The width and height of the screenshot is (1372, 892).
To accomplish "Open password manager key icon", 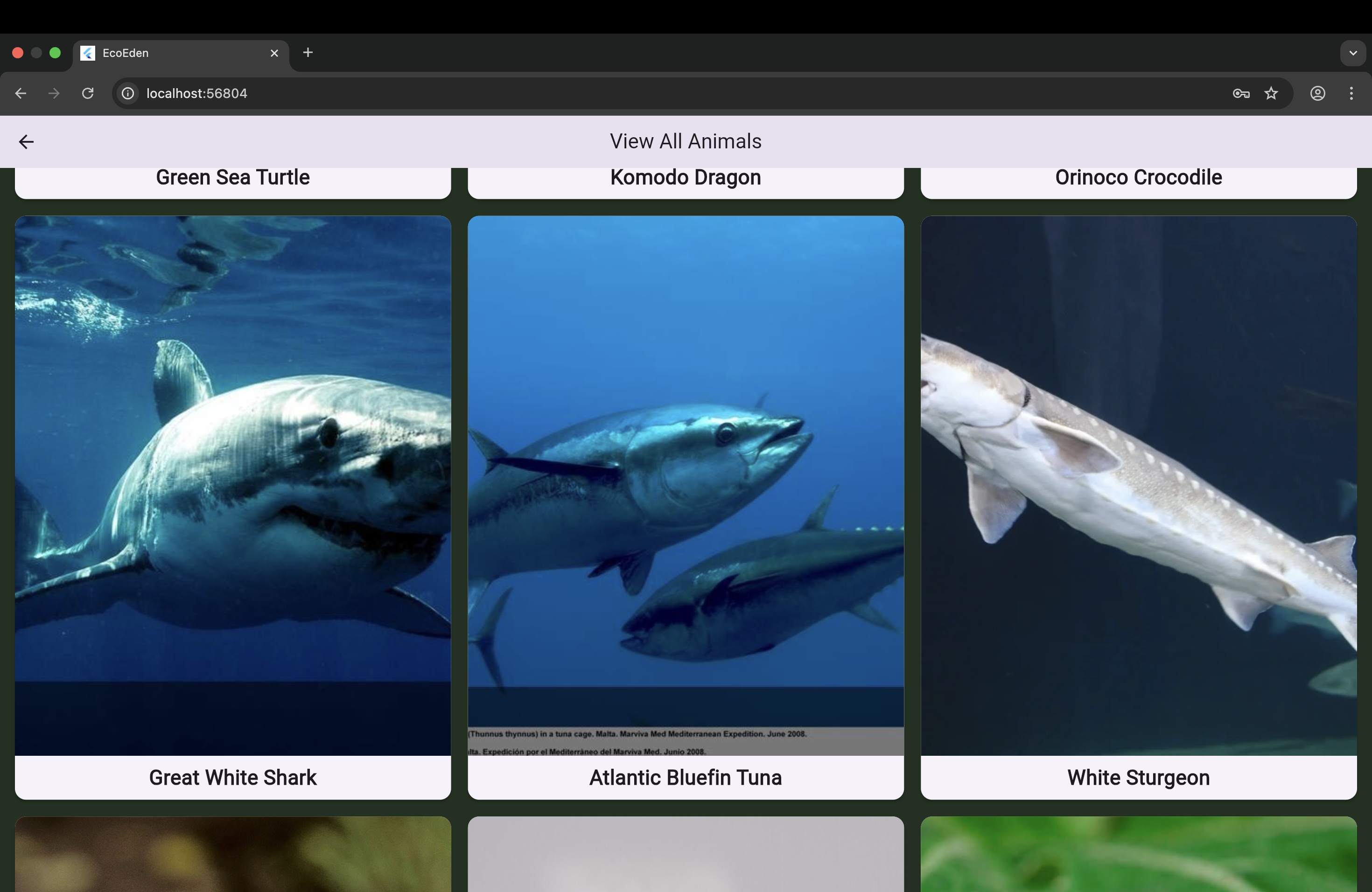I will coord(1240,93).
